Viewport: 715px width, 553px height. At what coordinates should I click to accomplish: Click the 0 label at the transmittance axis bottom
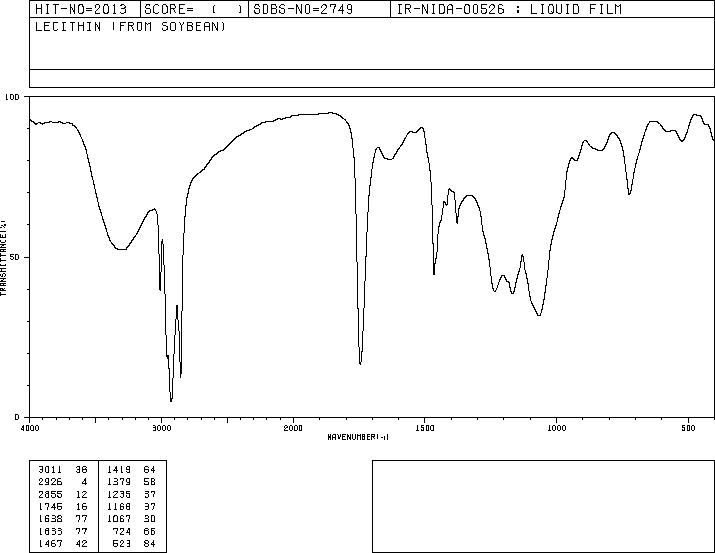click(17, 417)
